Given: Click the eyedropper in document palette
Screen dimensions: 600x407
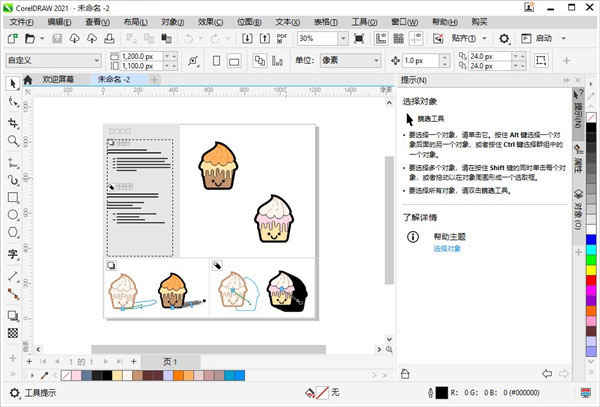Looking at the screenshot, I should [44, 375].
